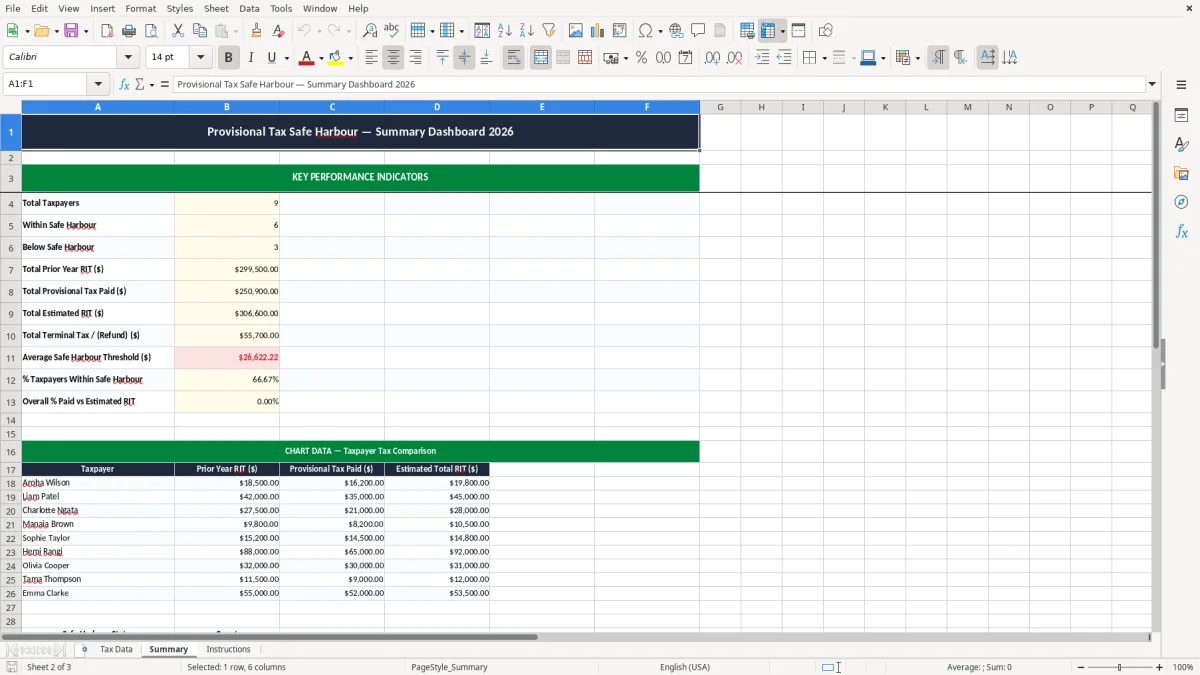Click the formula bar input field
Image resolution: width=1200 pixels, height=675 pixels.
[x=658, y=84]
